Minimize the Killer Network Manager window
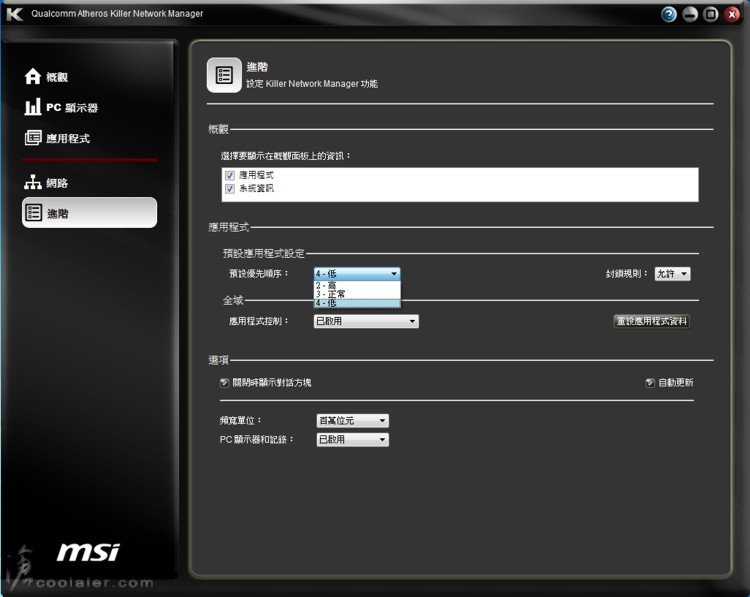The image size is (750, 597). pyautogui.click(x=690, y=14)
